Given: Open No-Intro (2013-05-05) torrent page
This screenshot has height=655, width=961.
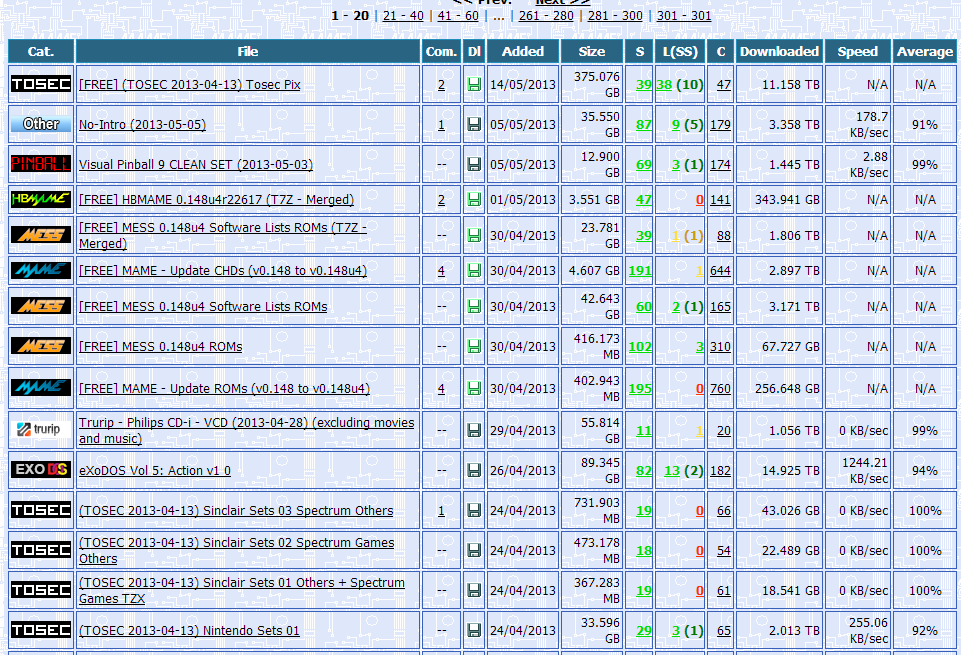Looking at the screenshot, I should tap(142, 124).
